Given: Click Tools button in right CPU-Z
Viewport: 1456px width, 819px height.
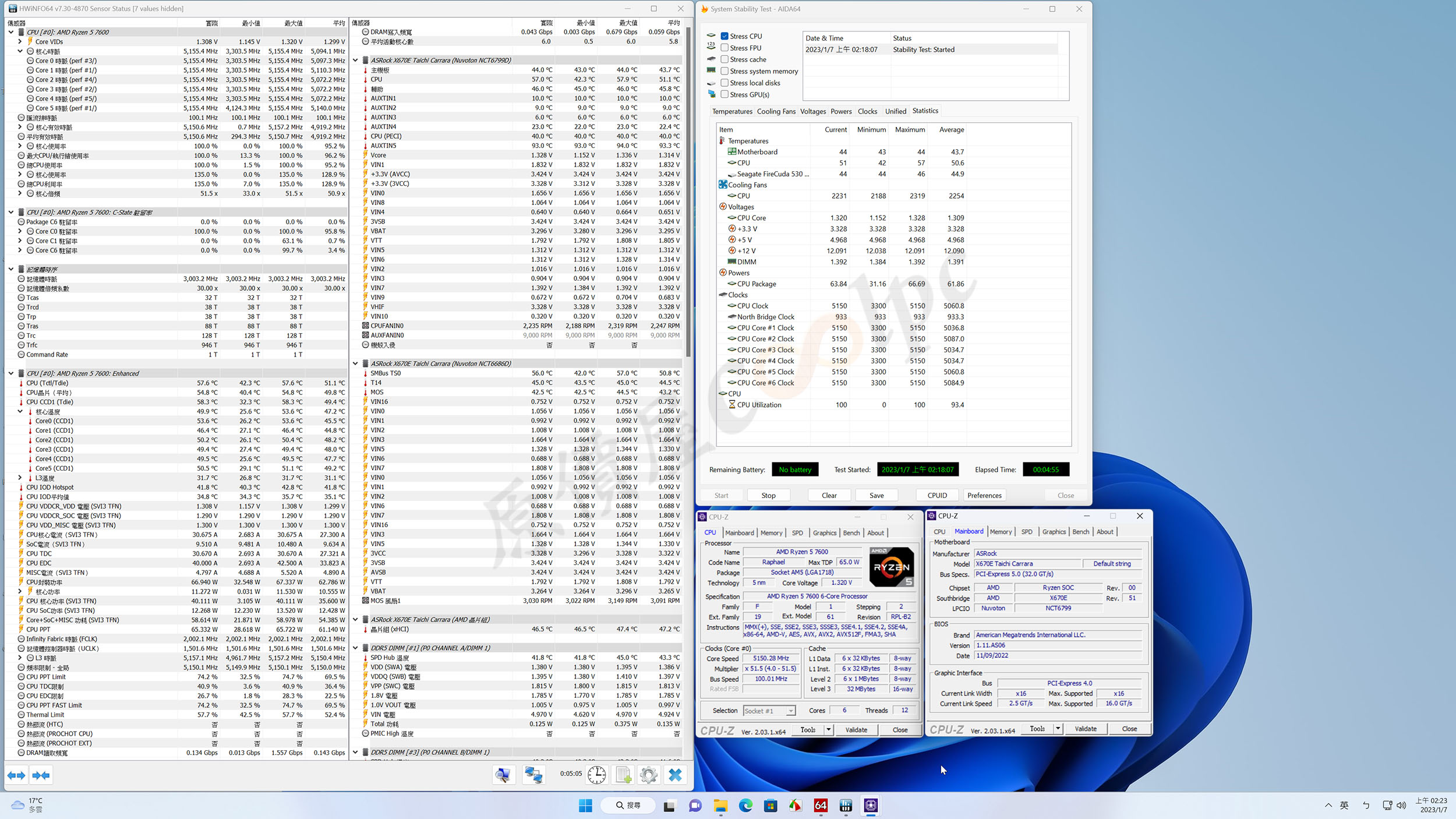Looking at the screenshot, I should click(x=1037, y=729).
